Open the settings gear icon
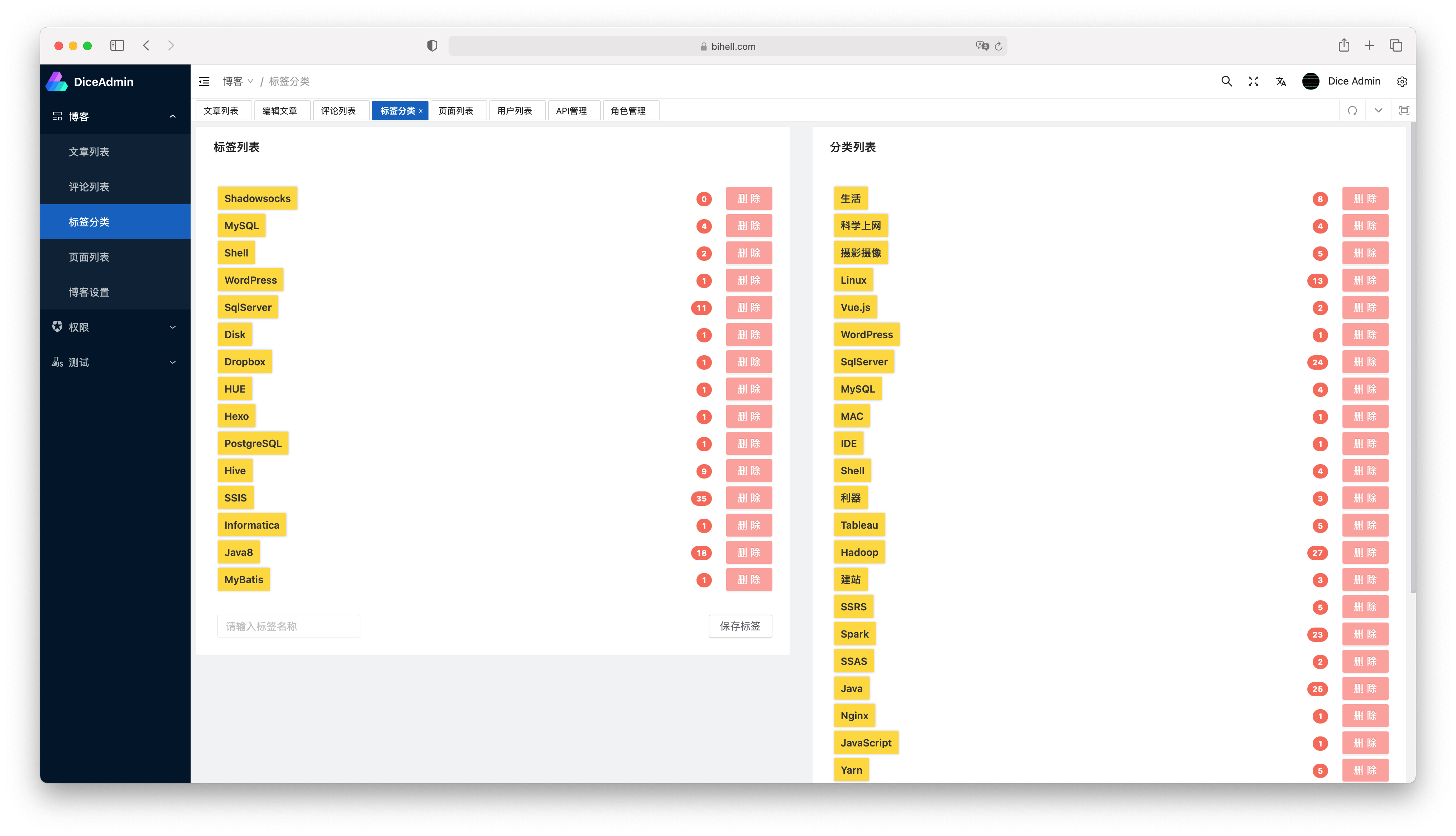Image resolution: width=1456 pixels, height=836 pixels. click(x=1402, y=82)
